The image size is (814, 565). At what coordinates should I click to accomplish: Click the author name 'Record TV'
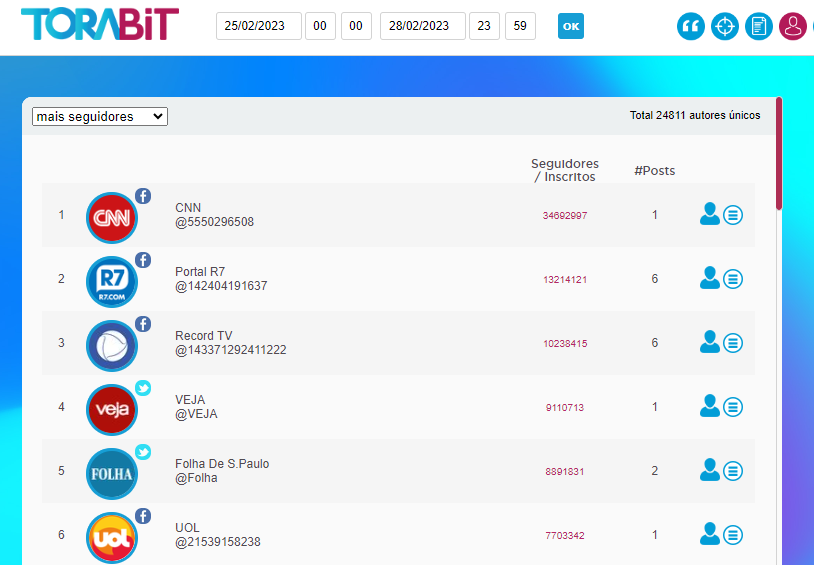coord(204,335)
